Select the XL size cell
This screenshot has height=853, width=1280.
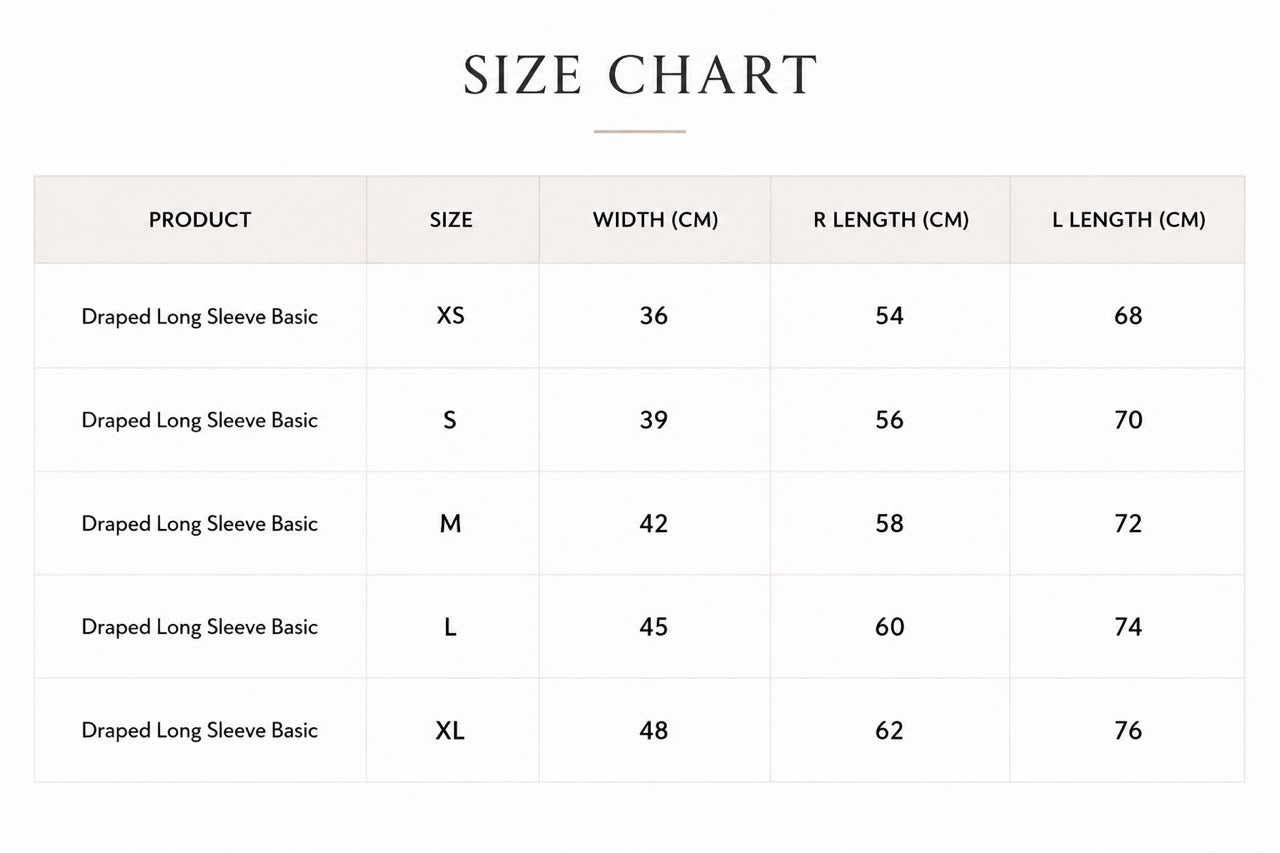(450, 731)
